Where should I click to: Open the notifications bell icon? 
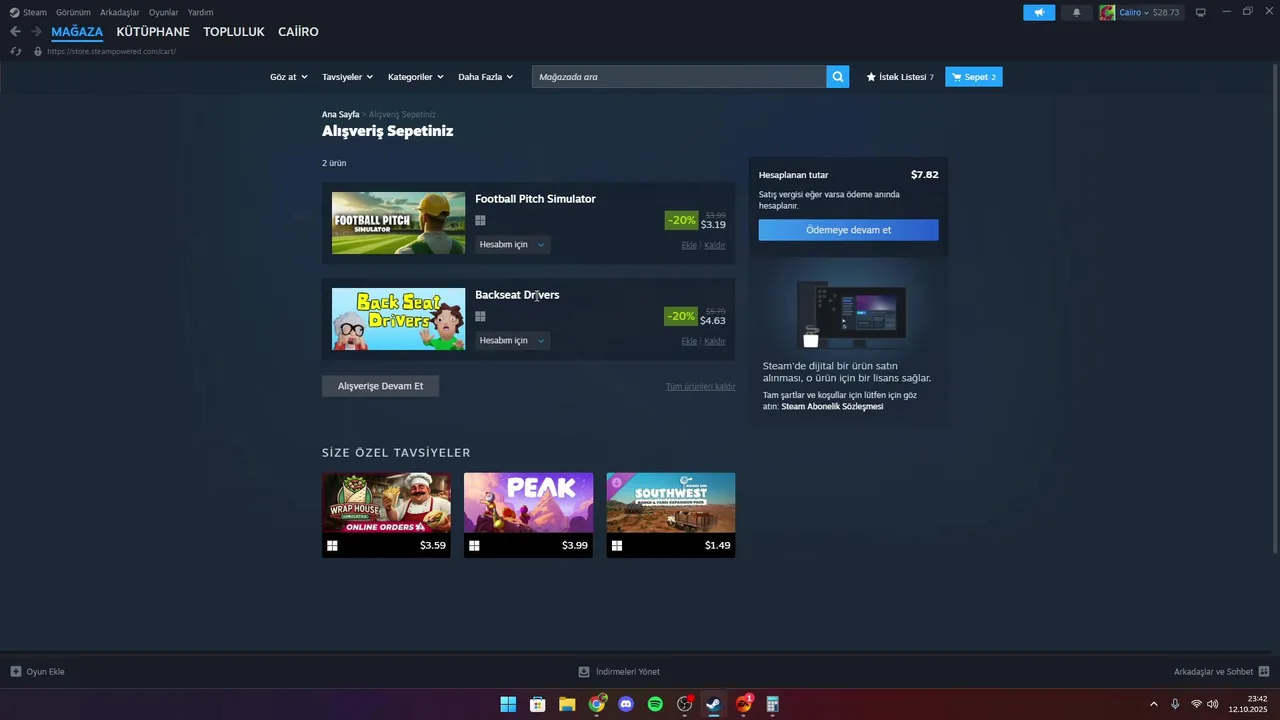(1076, 13)
